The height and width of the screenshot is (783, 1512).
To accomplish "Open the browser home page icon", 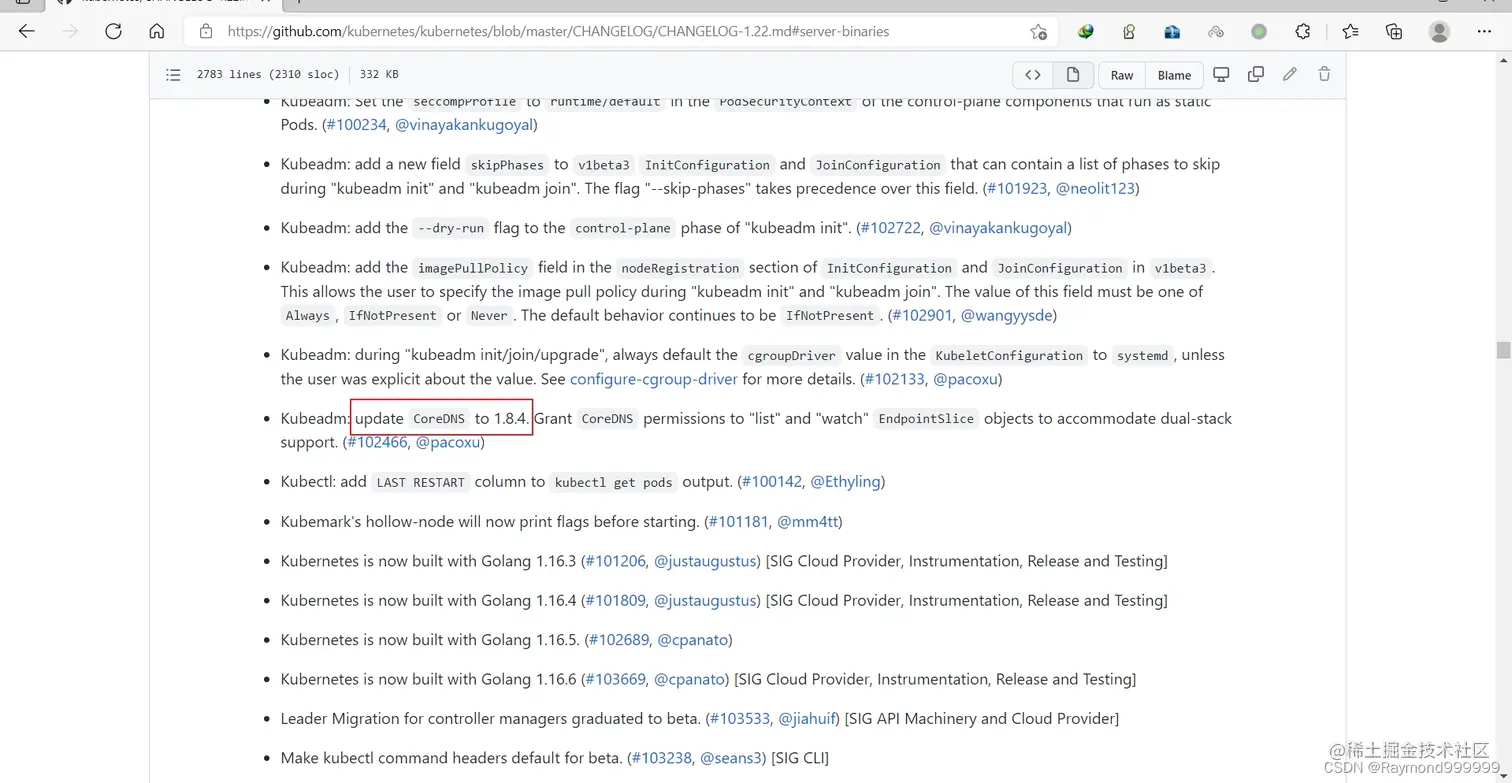I will 157,31.
